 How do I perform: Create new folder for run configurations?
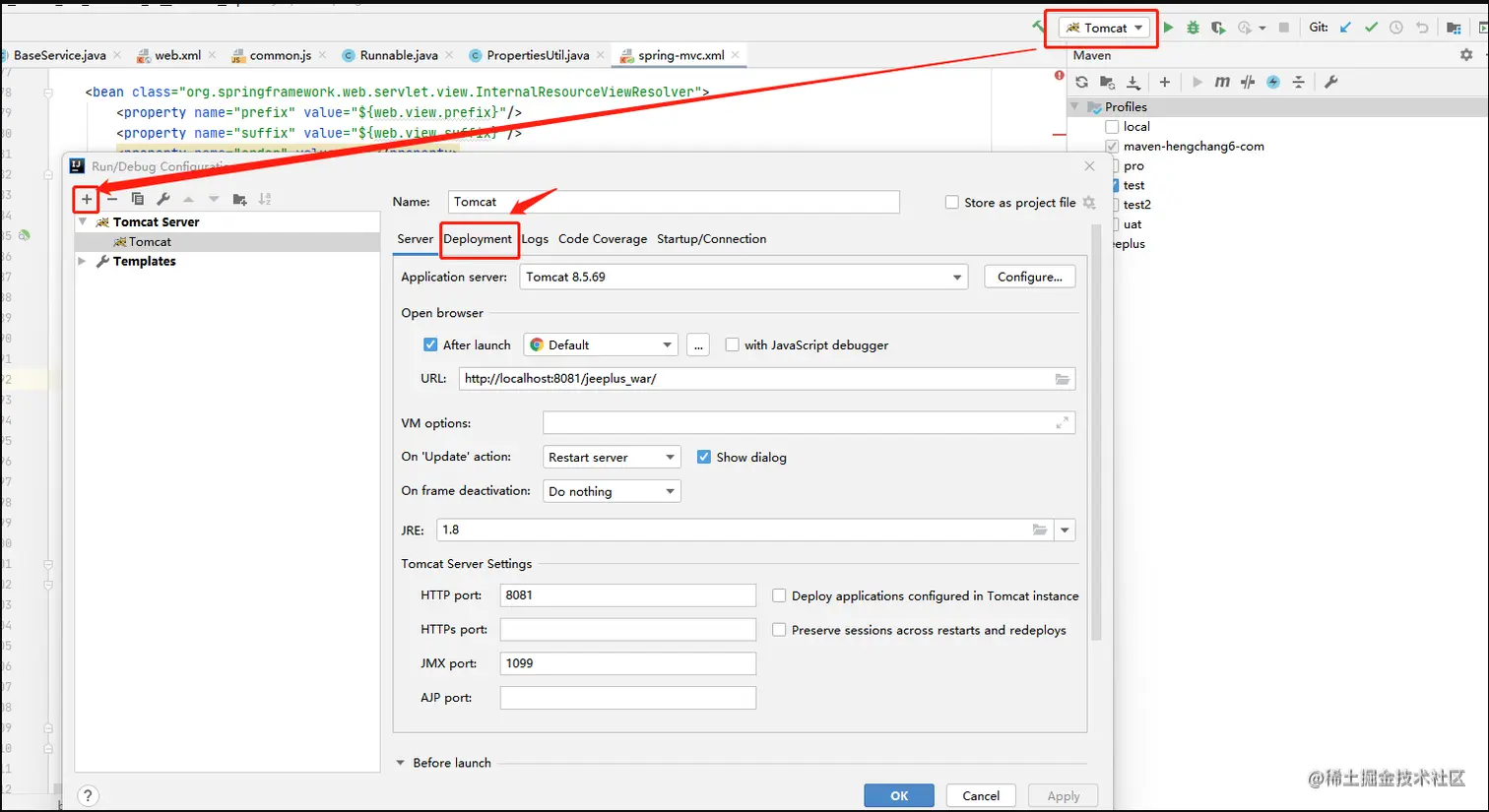tap(239, 199)
